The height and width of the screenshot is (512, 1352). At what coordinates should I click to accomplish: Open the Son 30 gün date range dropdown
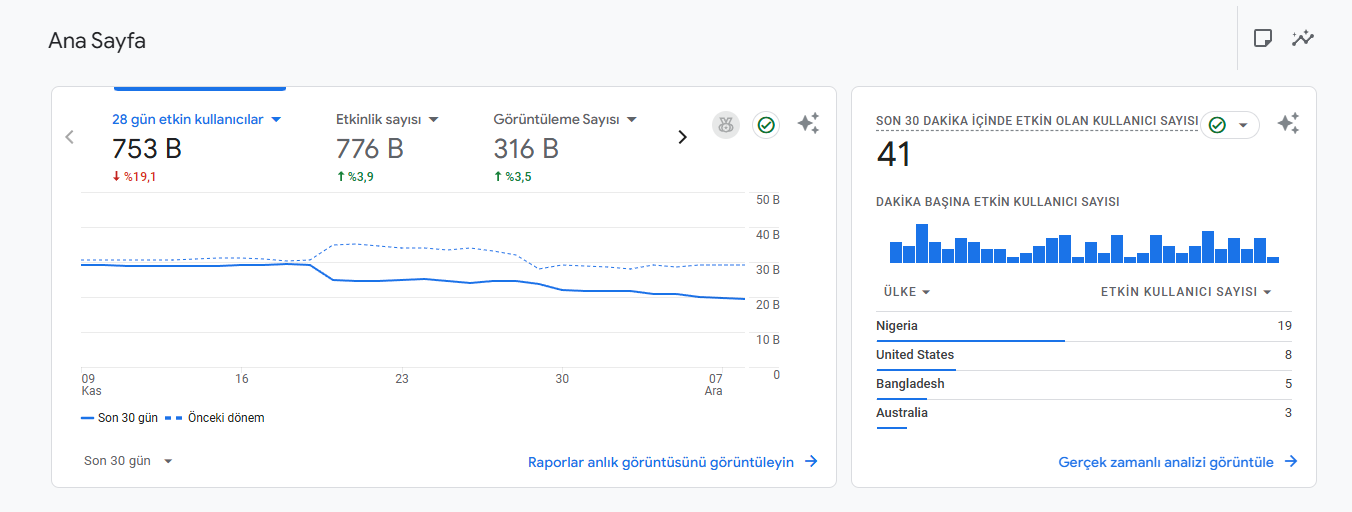pos(129,461)
